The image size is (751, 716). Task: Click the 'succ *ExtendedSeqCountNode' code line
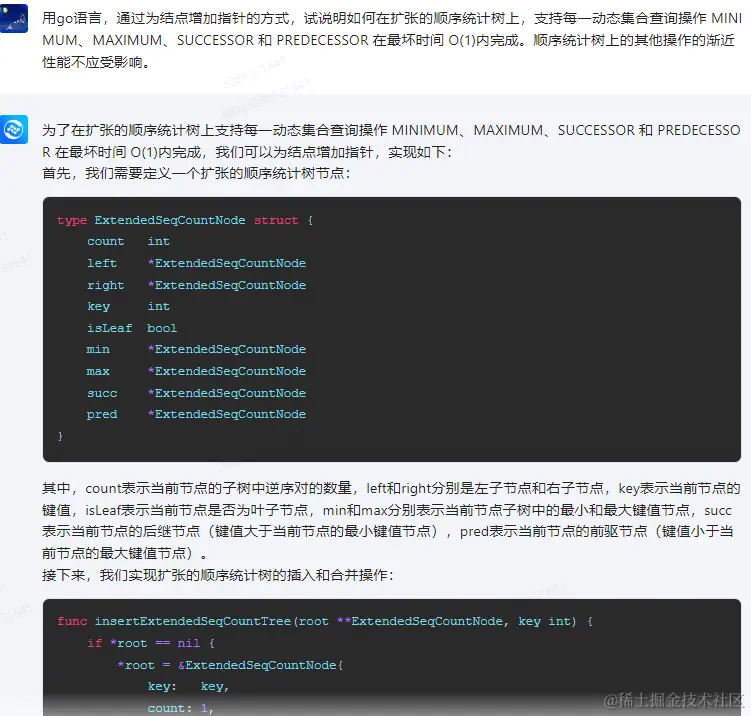tap(196, 393)
